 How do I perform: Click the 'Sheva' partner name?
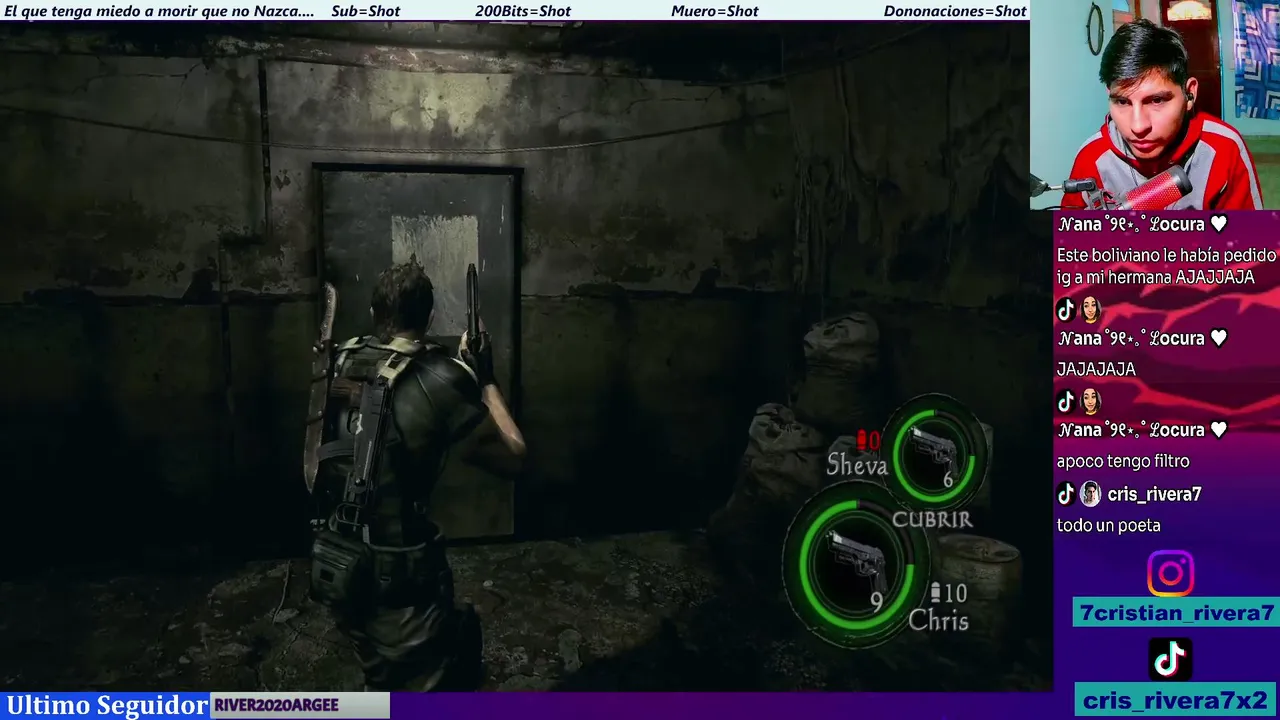pyautogui.click(x=857, y=465)
